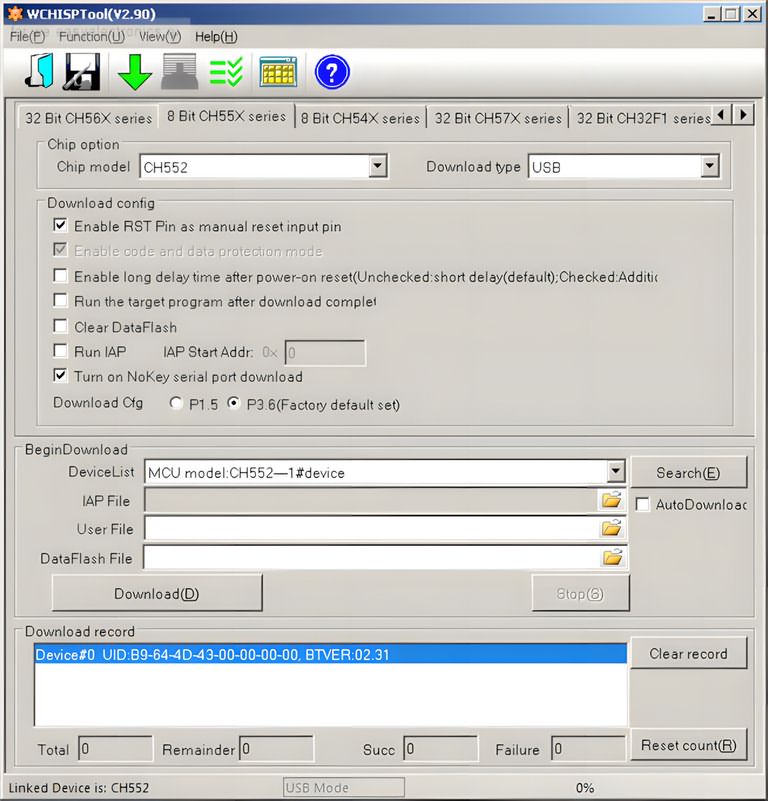Viewport: 768px width, 801px height.
Task: Click the Total count field
Action: click(x=115, y=748)
